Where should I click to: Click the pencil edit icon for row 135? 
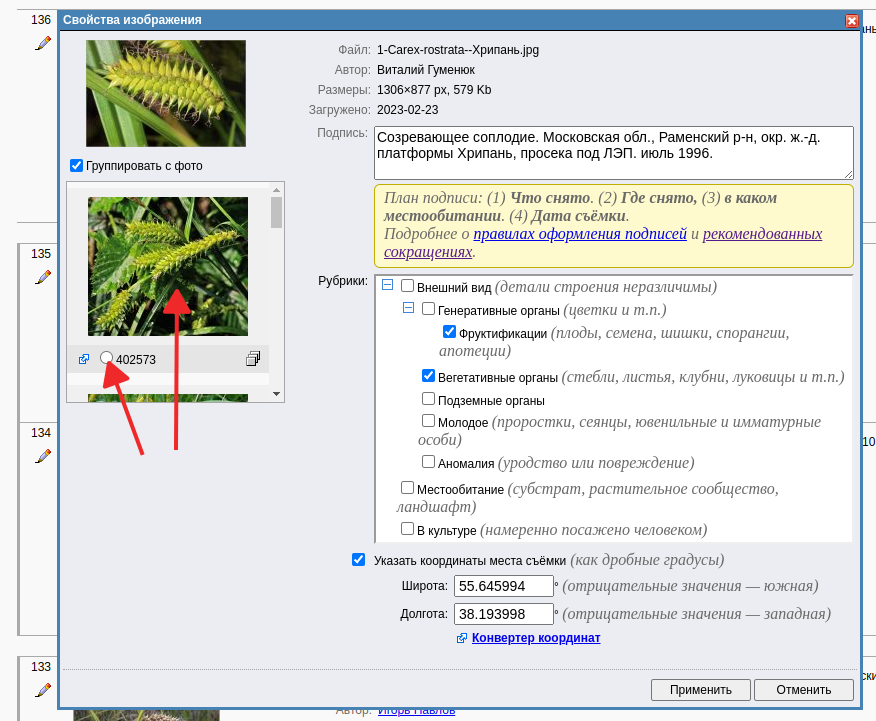(x=42, y=277)
